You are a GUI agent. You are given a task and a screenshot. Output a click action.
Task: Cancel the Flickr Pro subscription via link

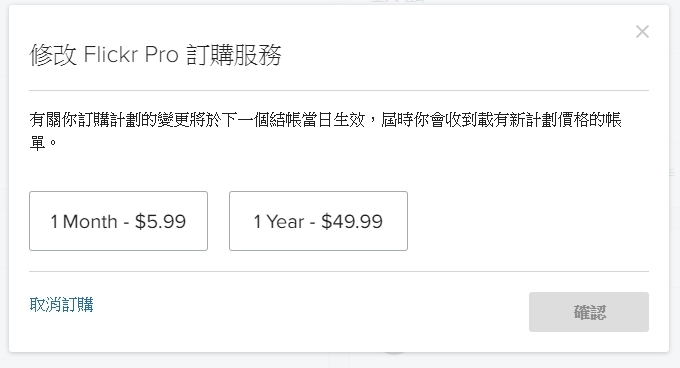(x=62, y=305)
